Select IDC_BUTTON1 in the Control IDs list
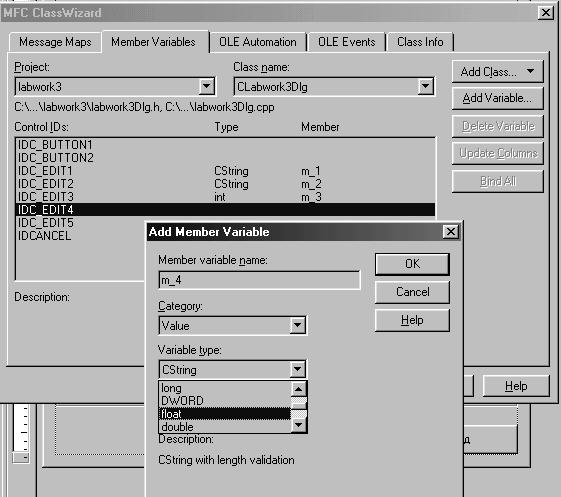This screenshot has height=497, width=561. click(225, 145)
